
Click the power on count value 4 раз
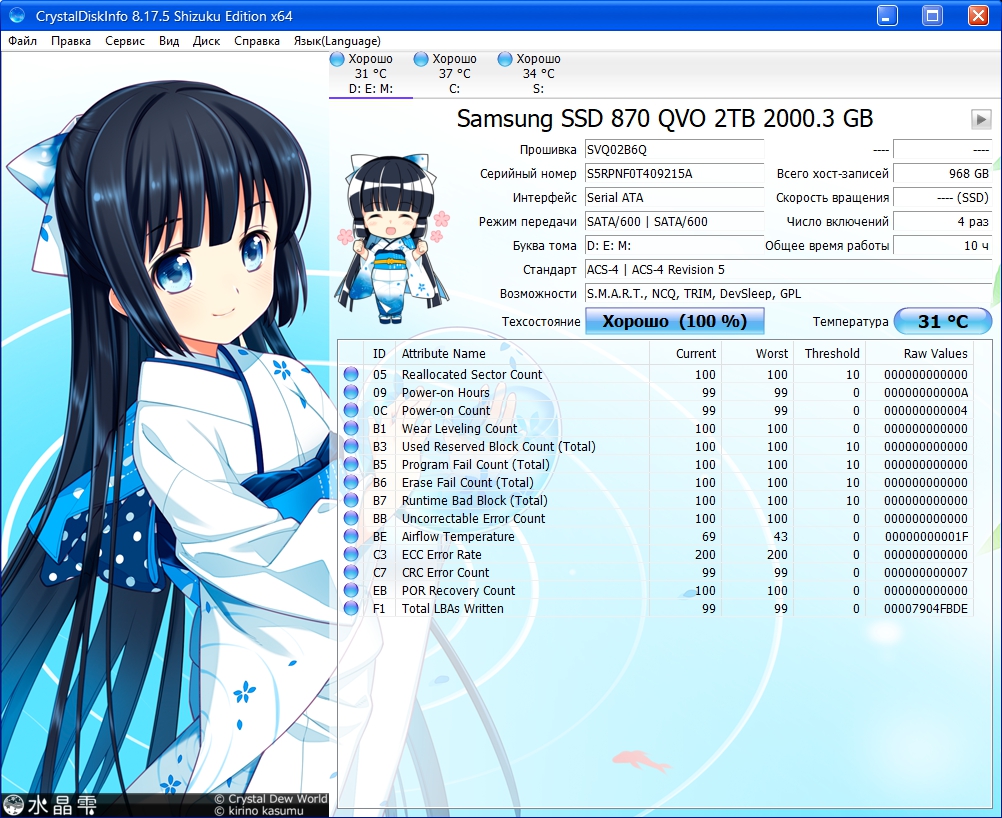[x=943, y=222]
